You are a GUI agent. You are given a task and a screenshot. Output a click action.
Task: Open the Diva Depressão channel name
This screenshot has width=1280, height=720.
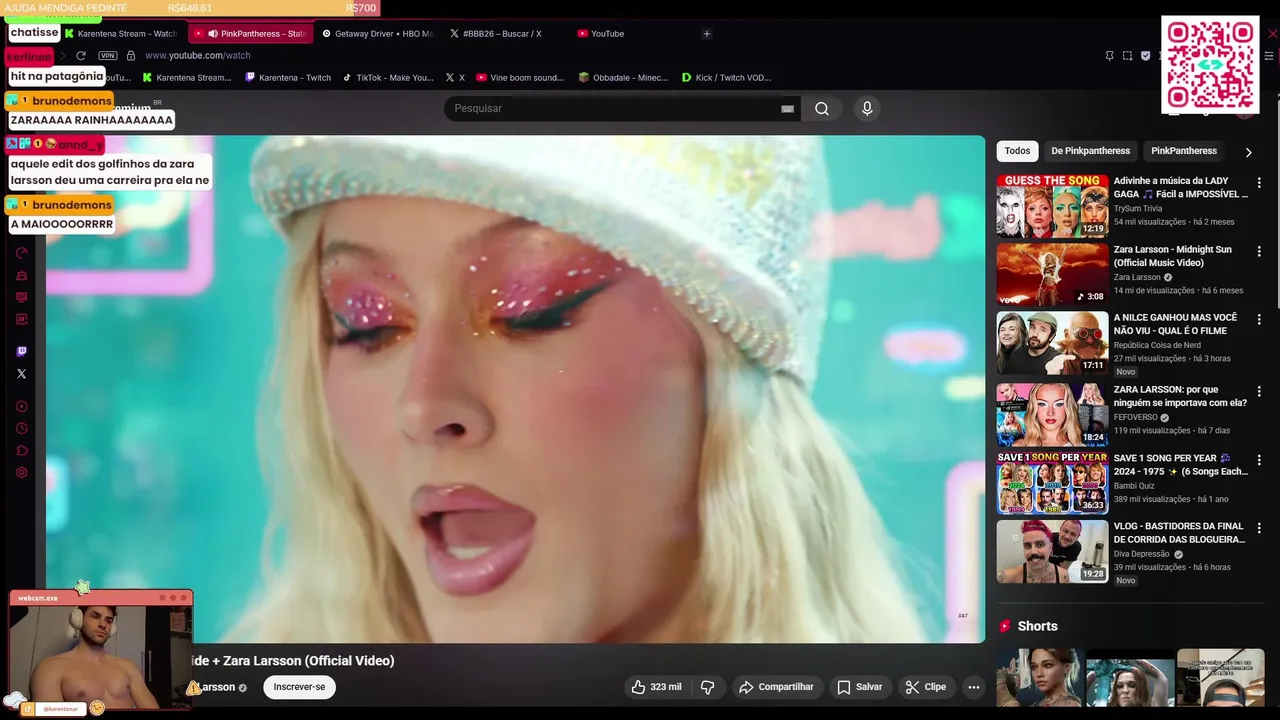click(1141, 554)
